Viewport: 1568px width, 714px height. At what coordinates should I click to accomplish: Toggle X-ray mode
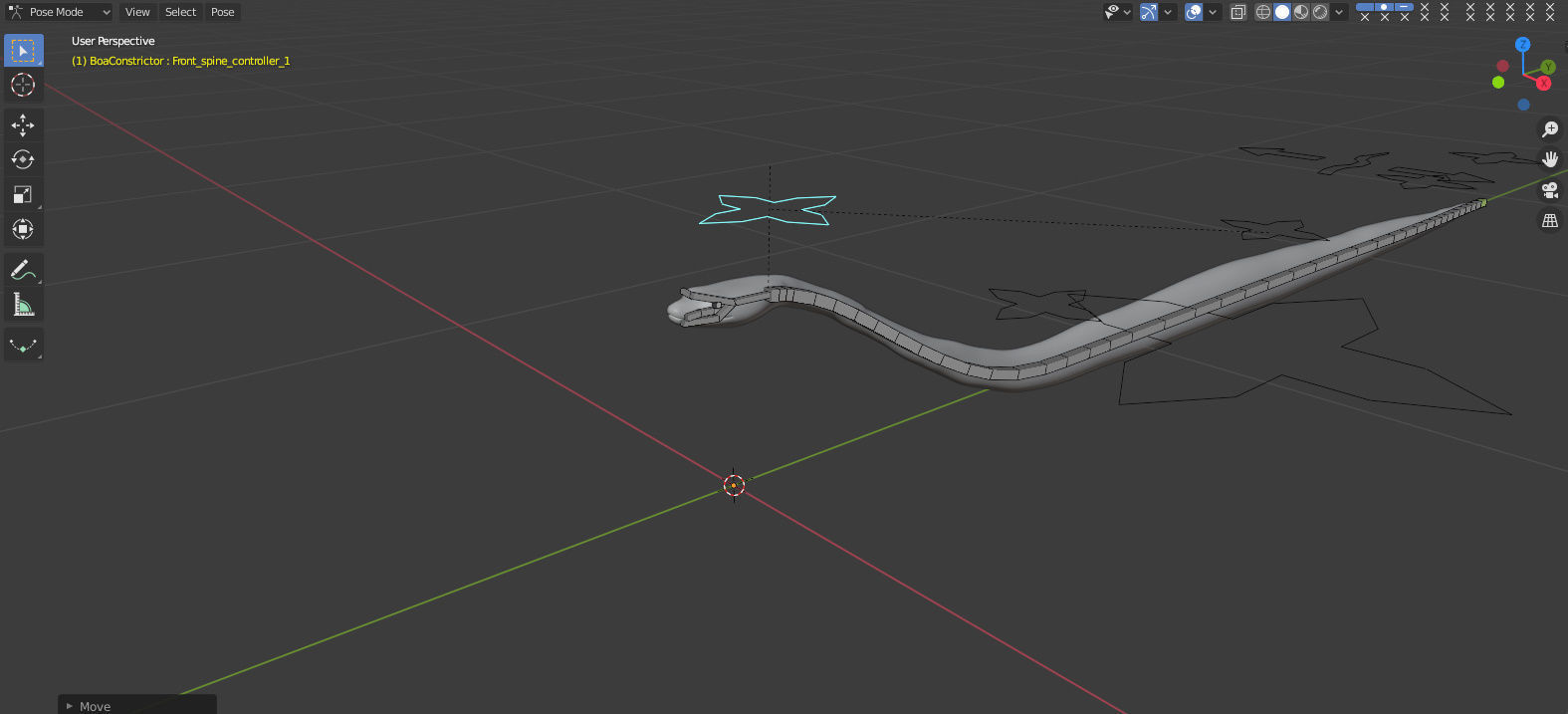tap(1238, 12)
